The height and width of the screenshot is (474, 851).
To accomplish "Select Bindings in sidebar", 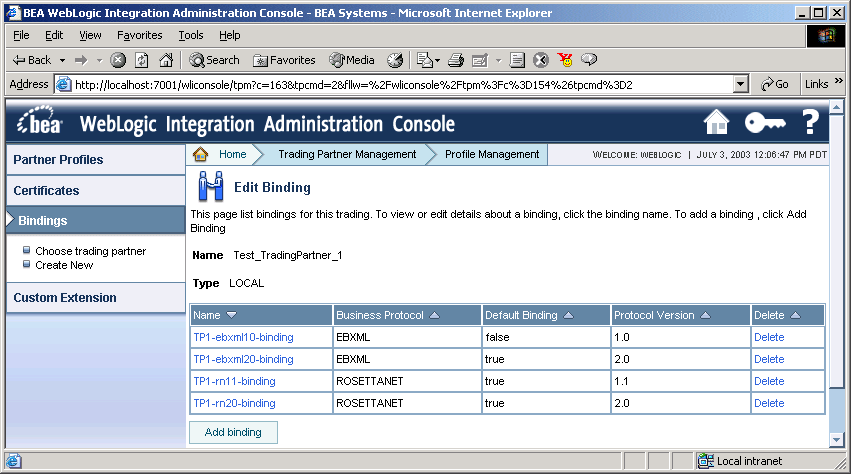I will point(96,220).
